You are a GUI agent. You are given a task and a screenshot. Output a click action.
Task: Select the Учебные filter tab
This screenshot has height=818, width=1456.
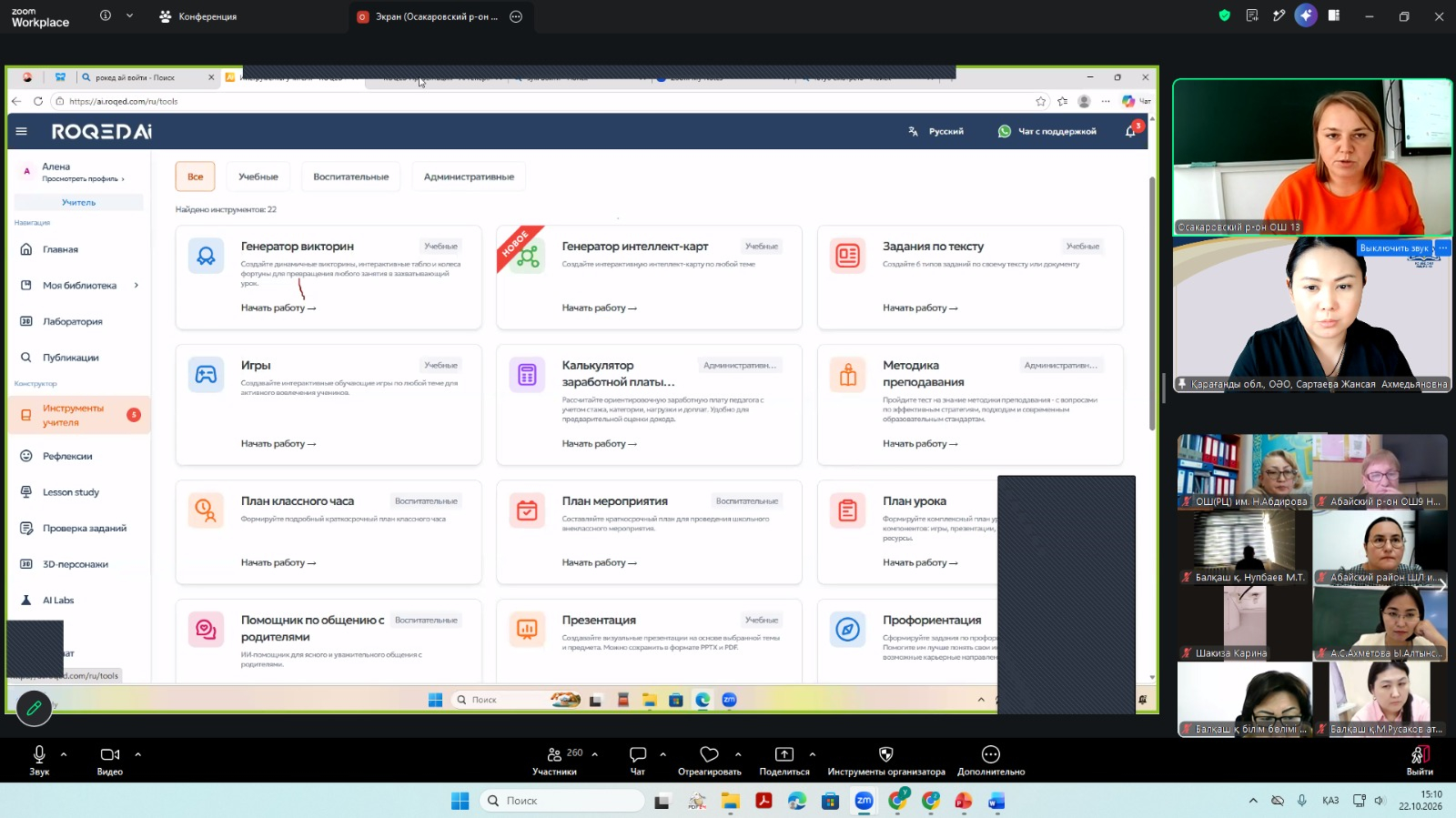(258, 177)
